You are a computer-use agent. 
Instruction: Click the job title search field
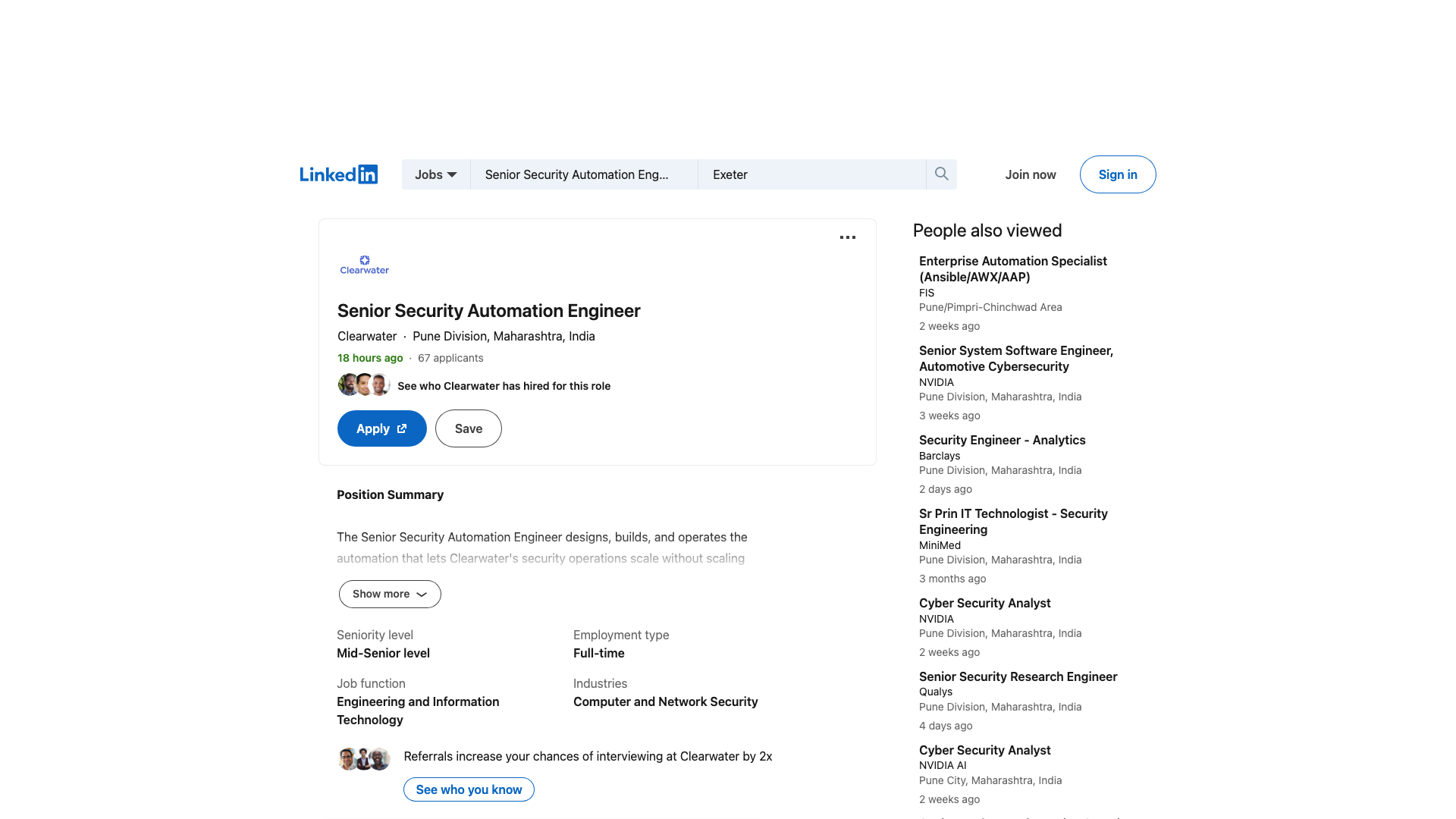pyautogui.click(x=584, y=174)
